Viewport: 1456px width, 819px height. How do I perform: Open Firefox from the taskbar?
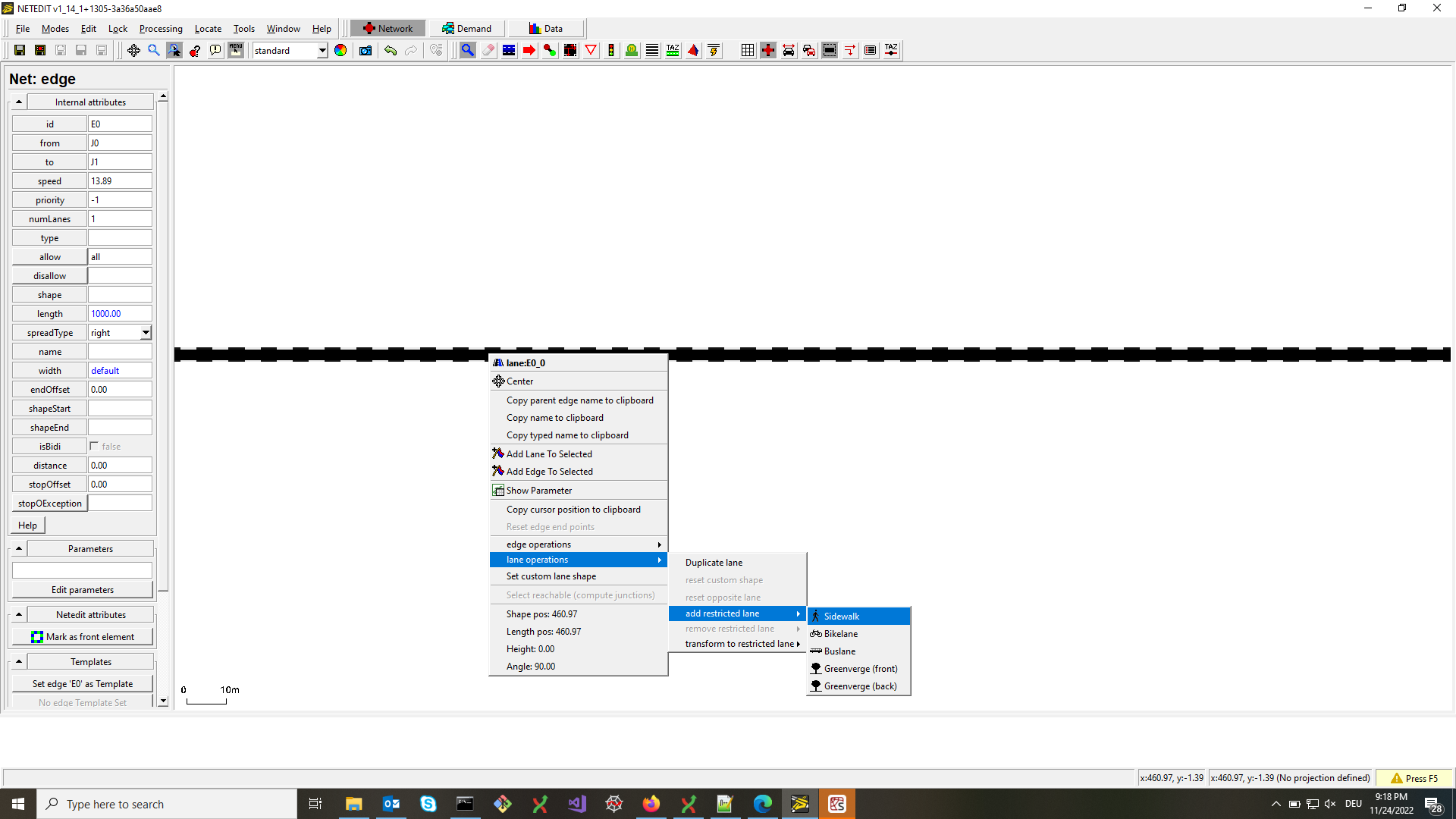coord(651,804)
